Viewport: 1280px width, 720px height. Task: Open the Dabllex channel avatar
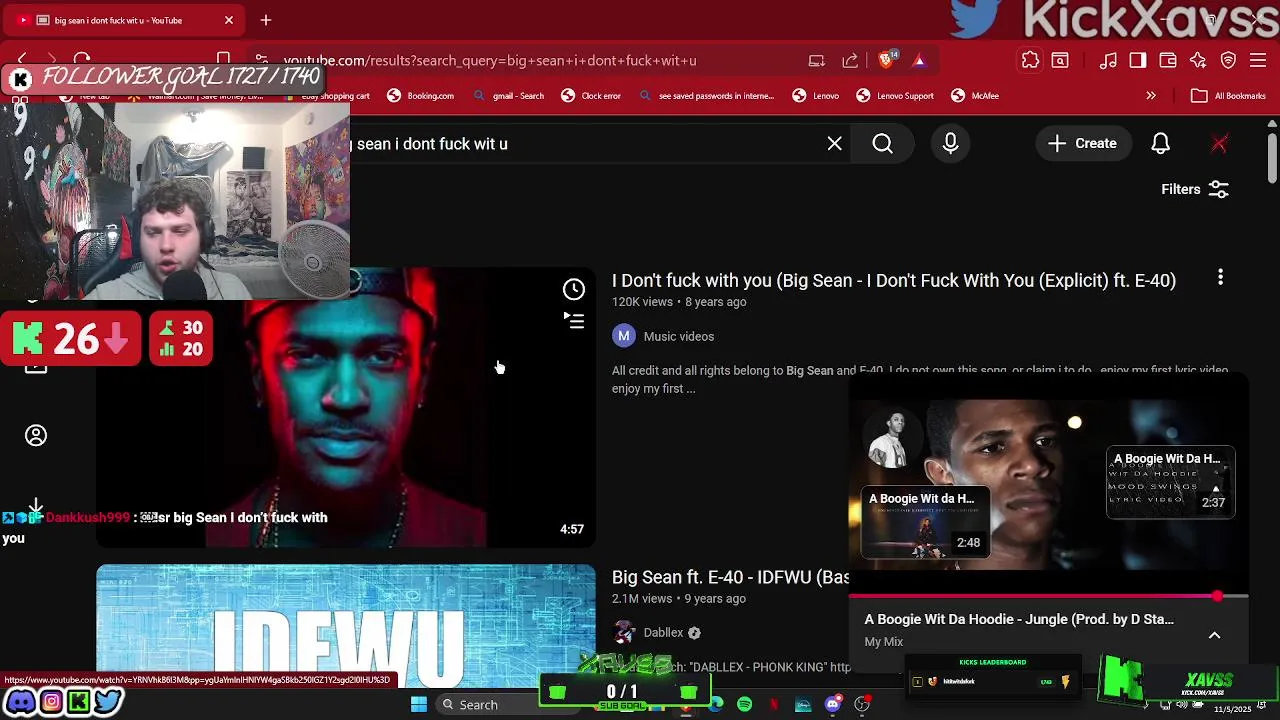point(624,632)
